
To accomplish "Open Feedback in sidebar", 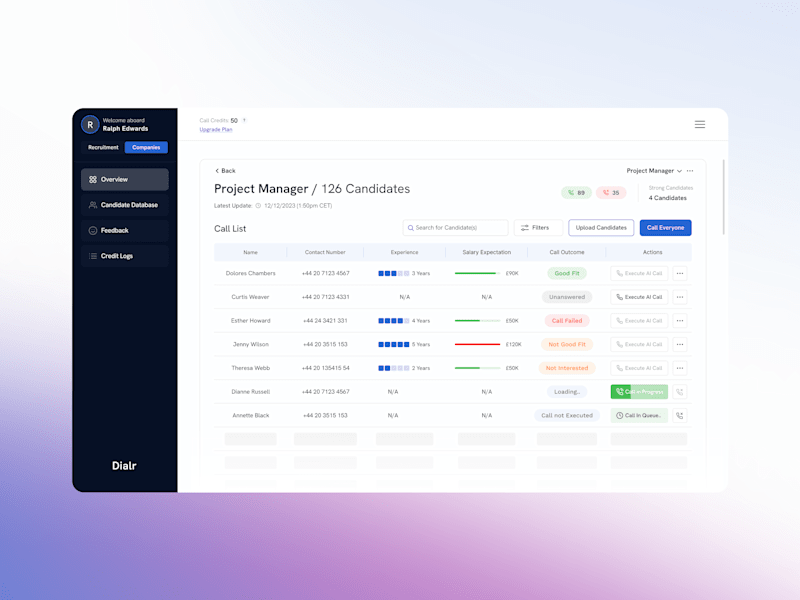I will [x=124, y=231].
